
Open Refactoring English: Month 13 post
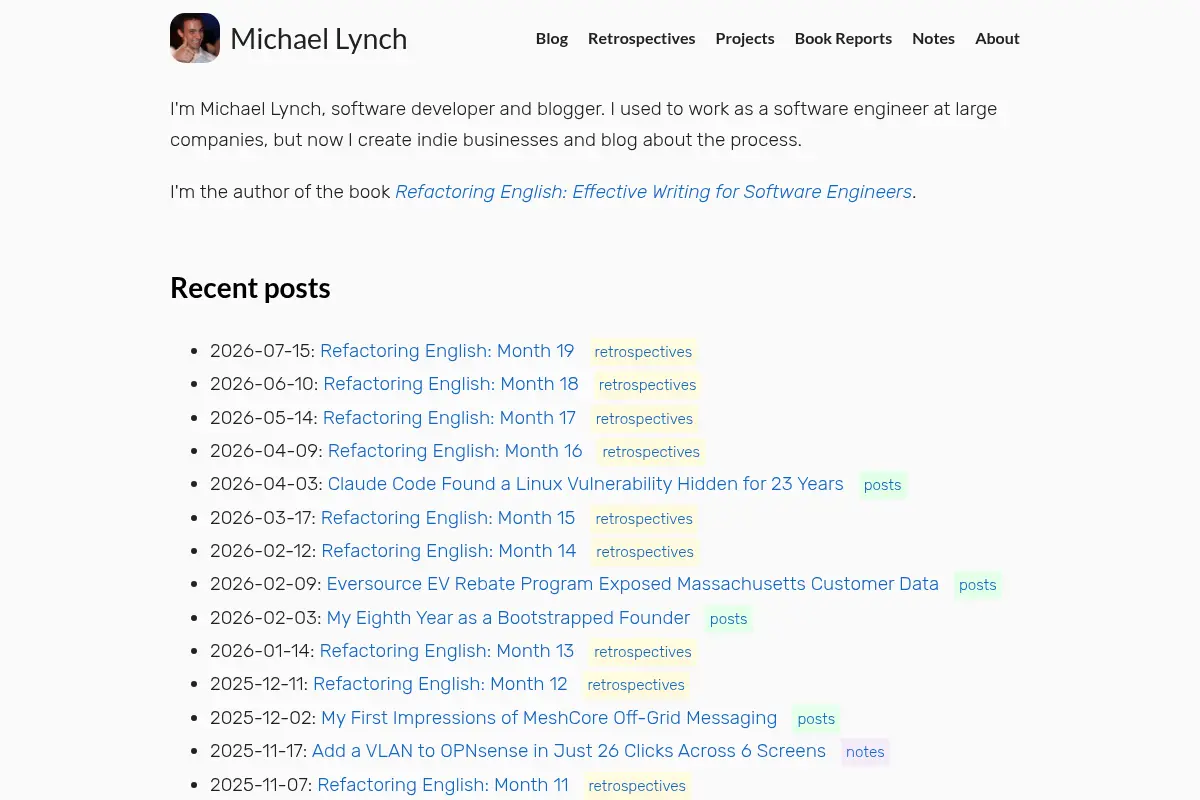pyautogui.click(x=447, y=651)
